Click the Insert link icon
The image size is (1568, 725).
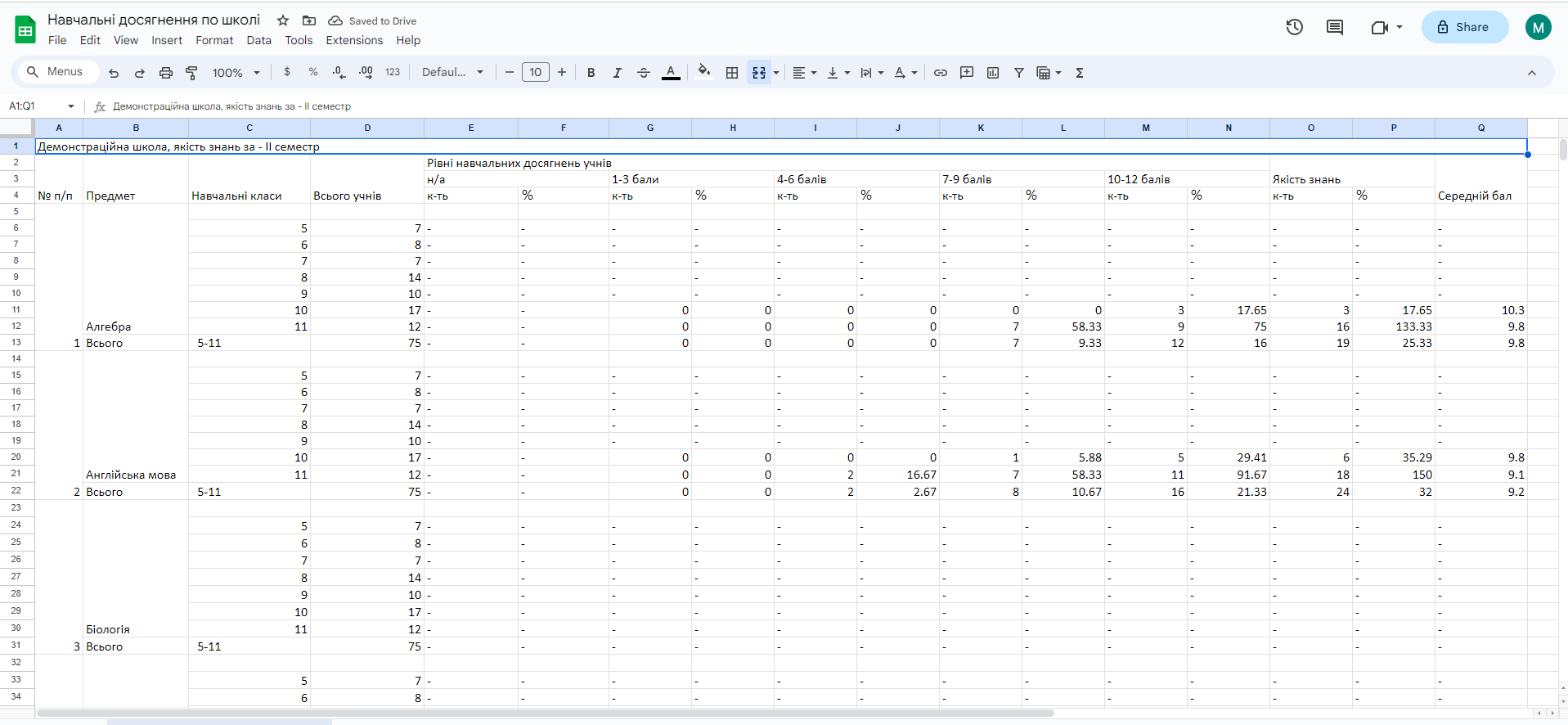coord(941,73)
